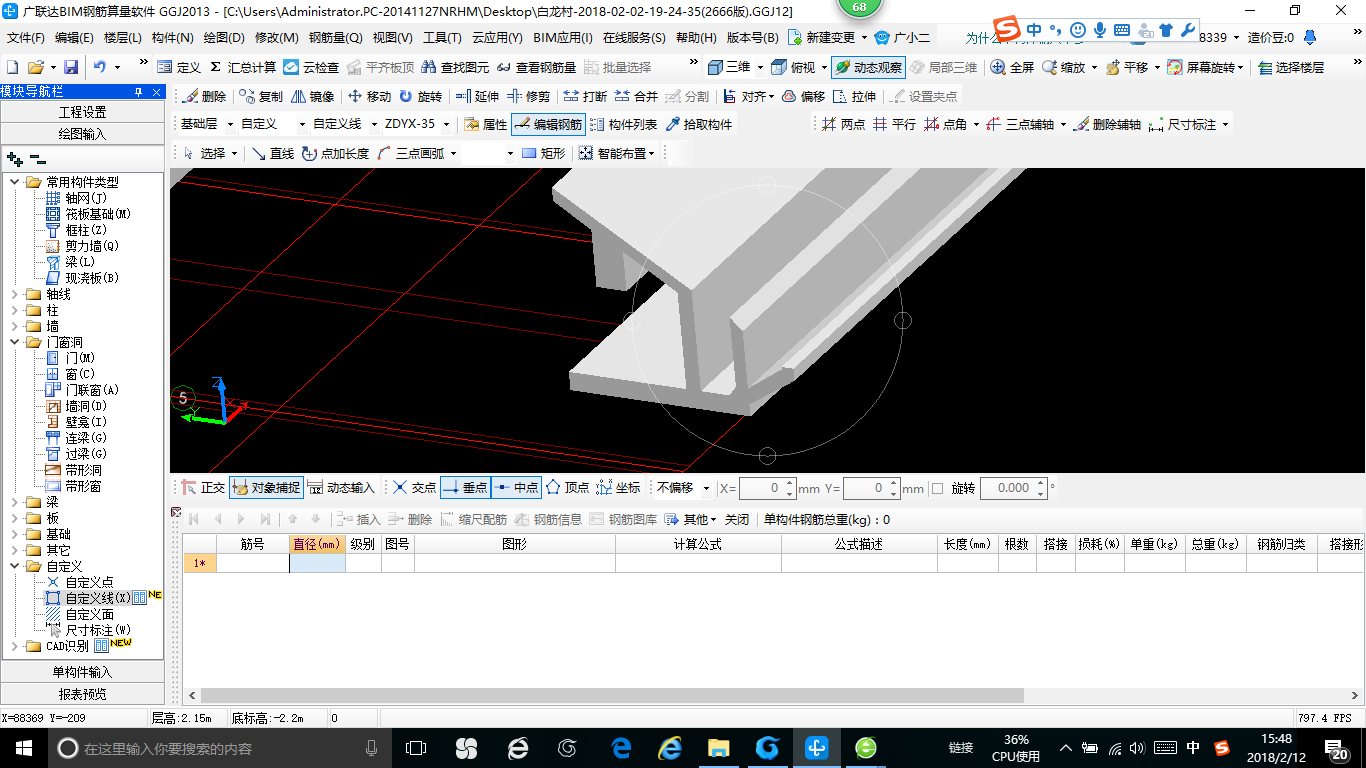Toggle 编辑钢筋 edit rebar mode
Viewport: 1366px width, 768px height.
548,124
